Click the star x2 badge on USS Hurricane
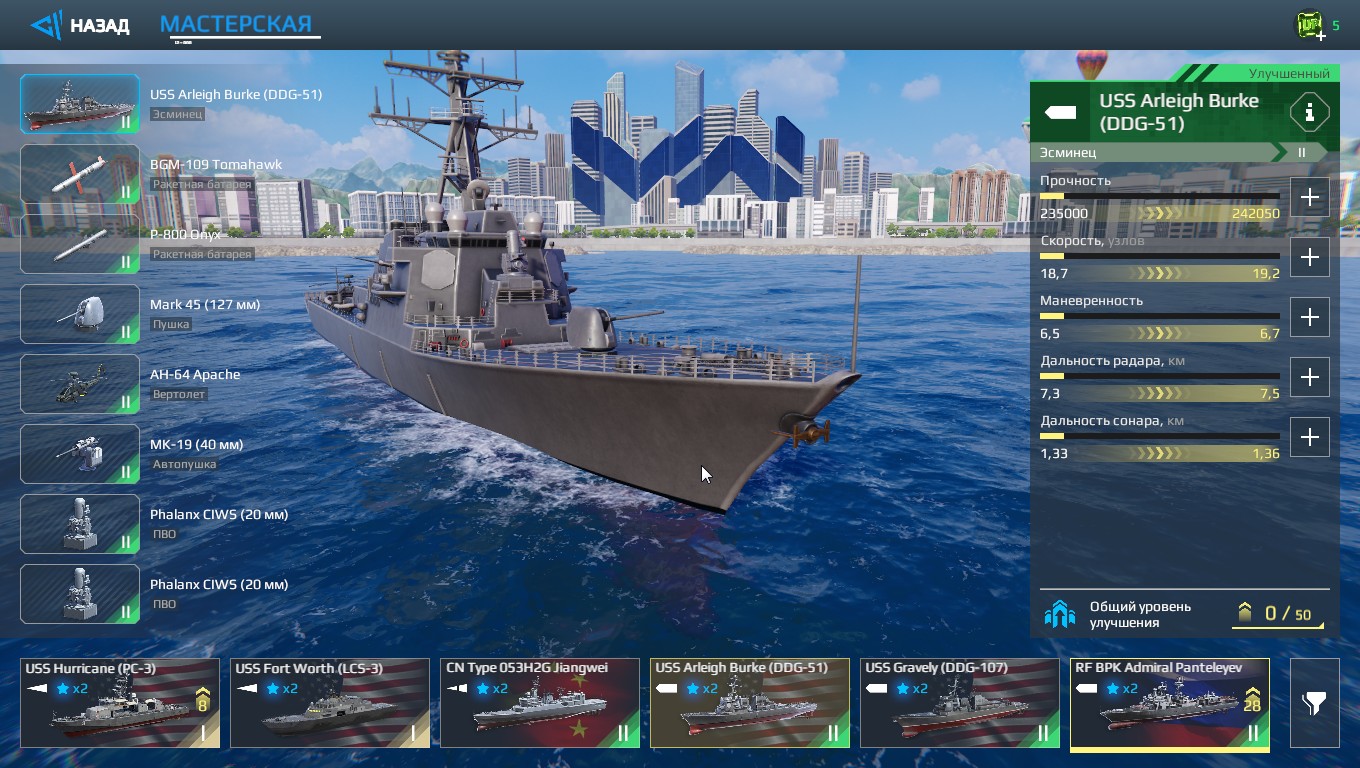The height and width of the screenshot is (768, 1360). tap(72, 688)
